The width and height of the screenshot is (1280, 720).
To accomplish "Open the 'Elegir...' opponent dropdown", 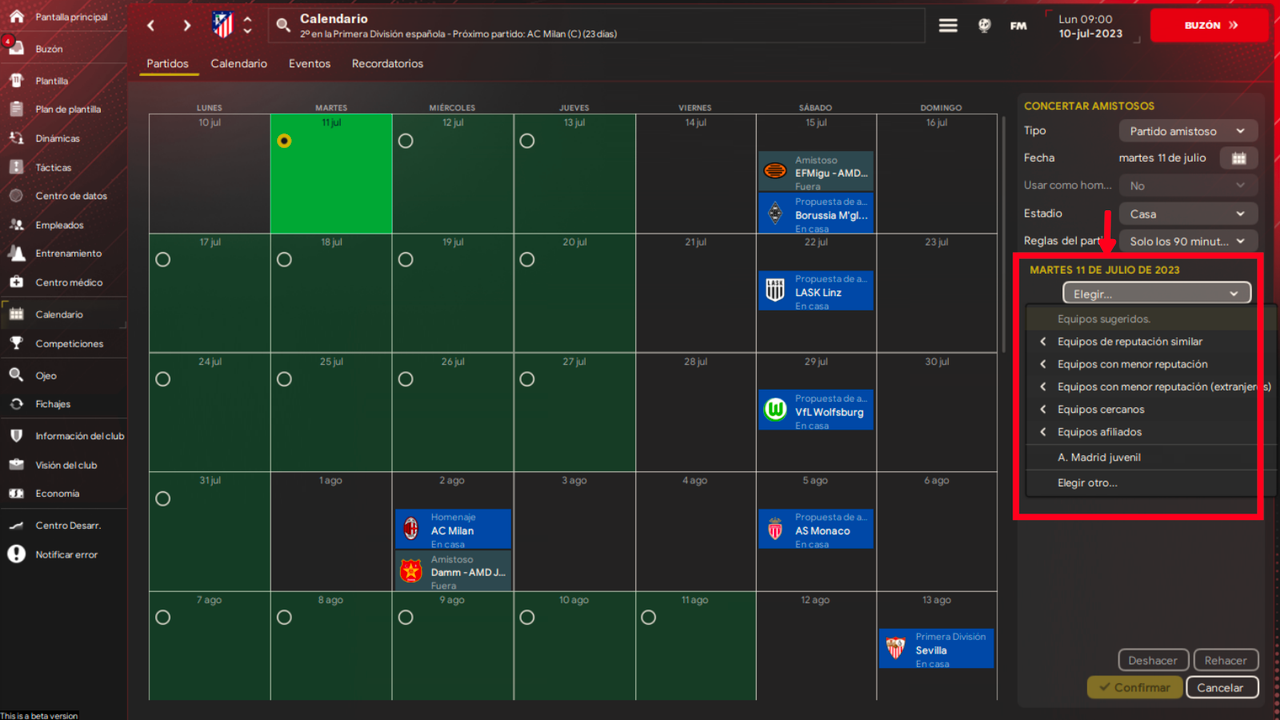I will point(1157,294).
